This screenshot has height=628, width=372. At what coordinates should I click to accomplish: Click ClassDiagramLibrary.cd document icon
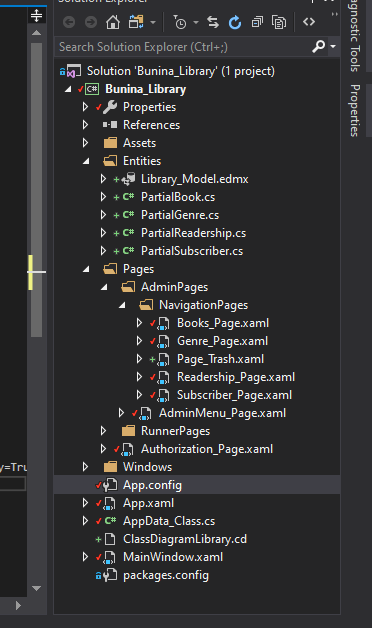point(110,539)
